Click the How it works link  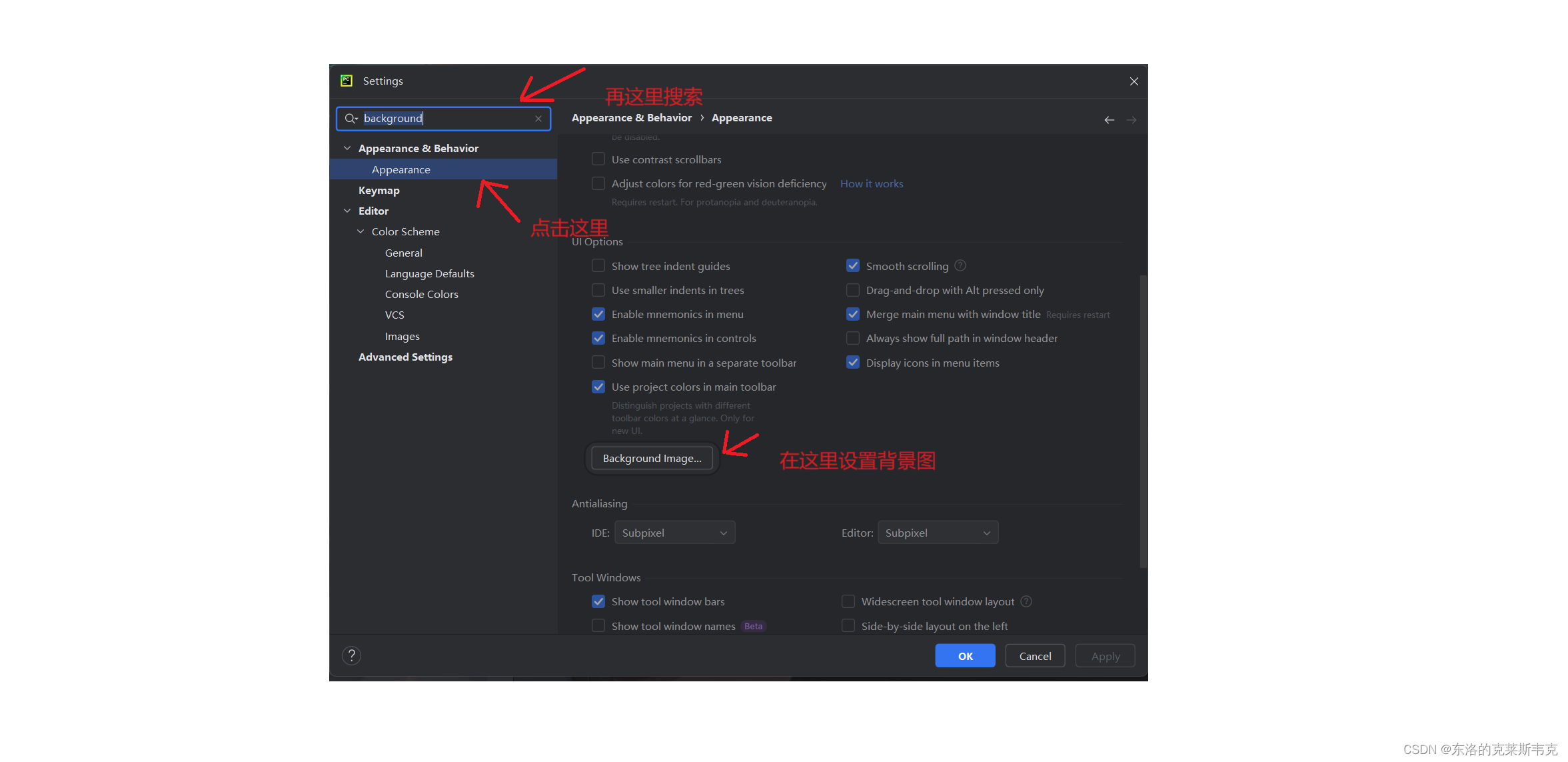click(x=873, y=183)
